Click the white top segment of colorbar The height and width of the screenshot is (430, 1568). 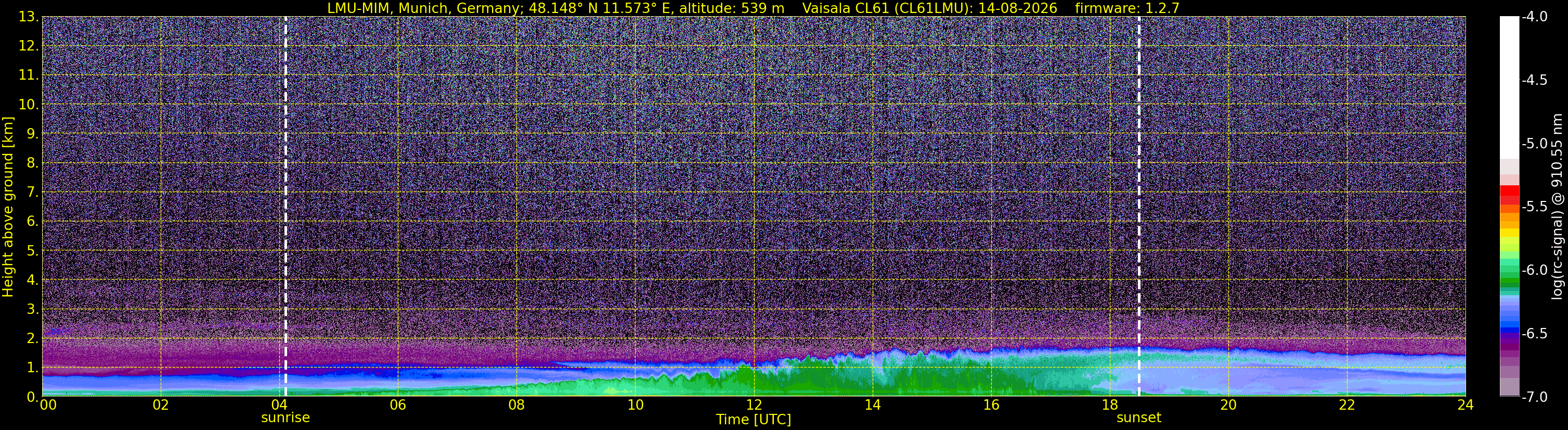pyautogui.click(x=1509, y=87)
